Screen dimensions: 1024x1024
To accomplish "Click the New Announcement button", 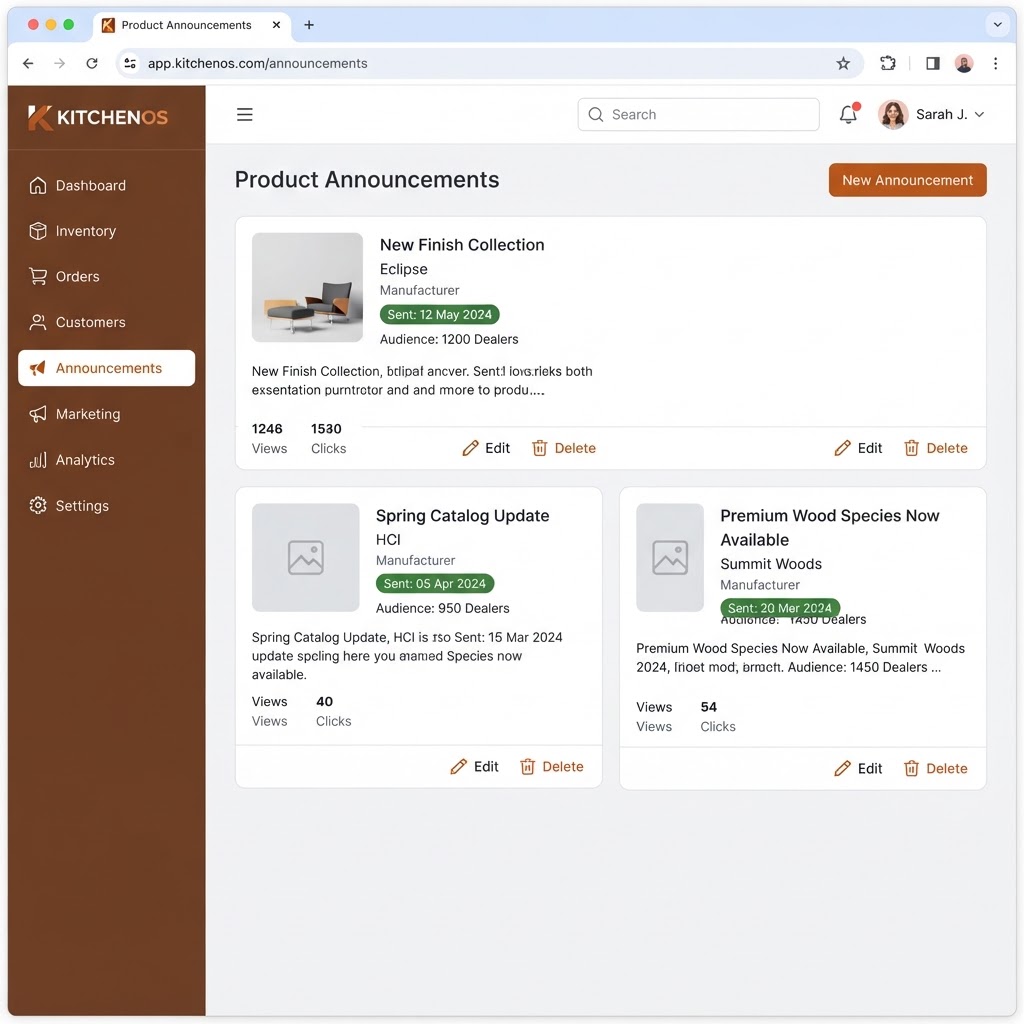I will point(907,180).
